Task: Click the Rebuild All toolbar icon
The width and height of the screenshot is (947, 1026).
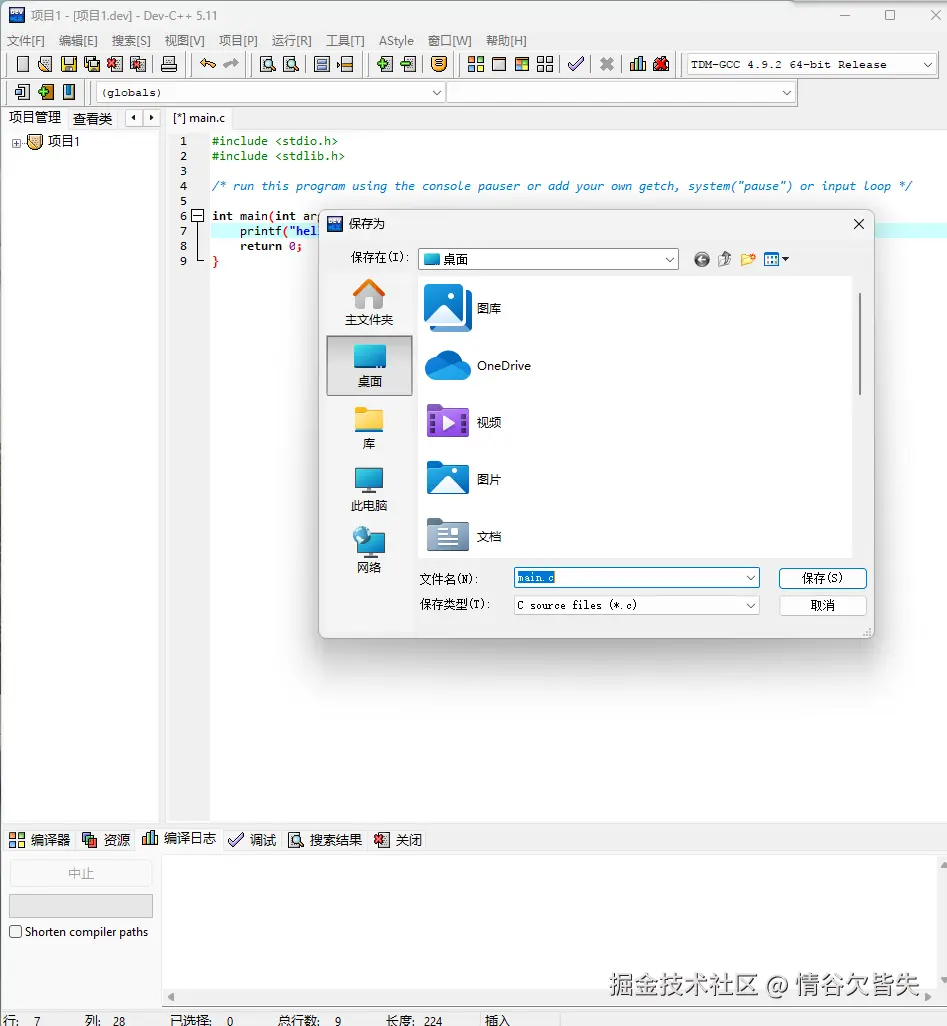Action: (x=545, y=64)
